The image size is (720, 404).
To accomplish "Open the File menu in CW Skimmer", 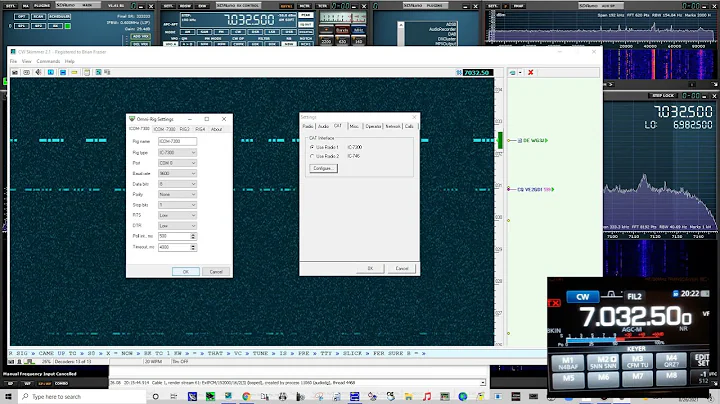I will (x=13, y=61).
